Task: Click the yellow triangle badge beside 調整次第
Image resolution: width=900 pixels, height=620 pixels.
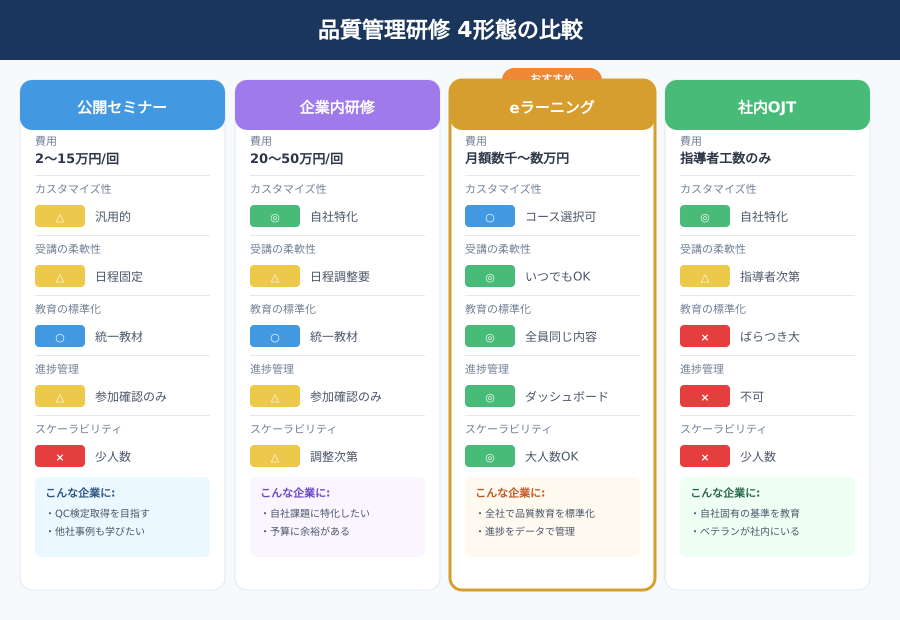Action: tap(275, 456)
